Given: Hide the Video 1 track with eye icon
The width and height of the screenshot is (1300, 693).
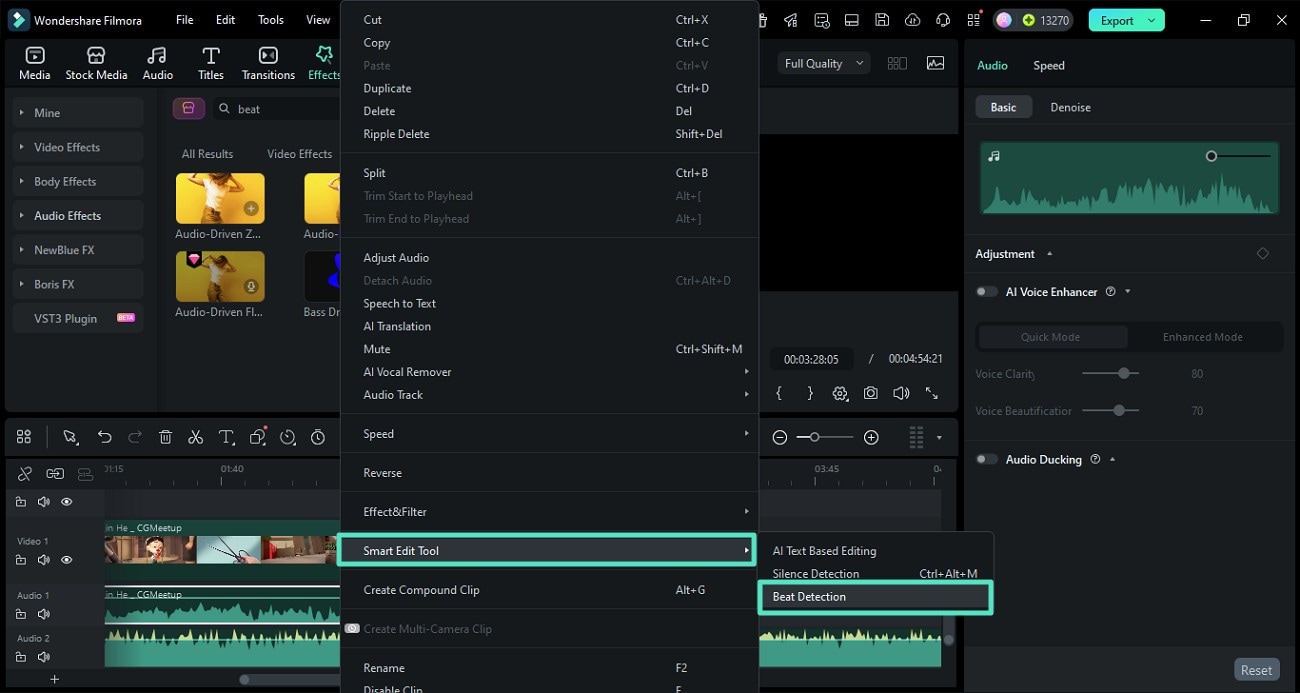Looking at the screenshot, I should (x=67, y=560).
